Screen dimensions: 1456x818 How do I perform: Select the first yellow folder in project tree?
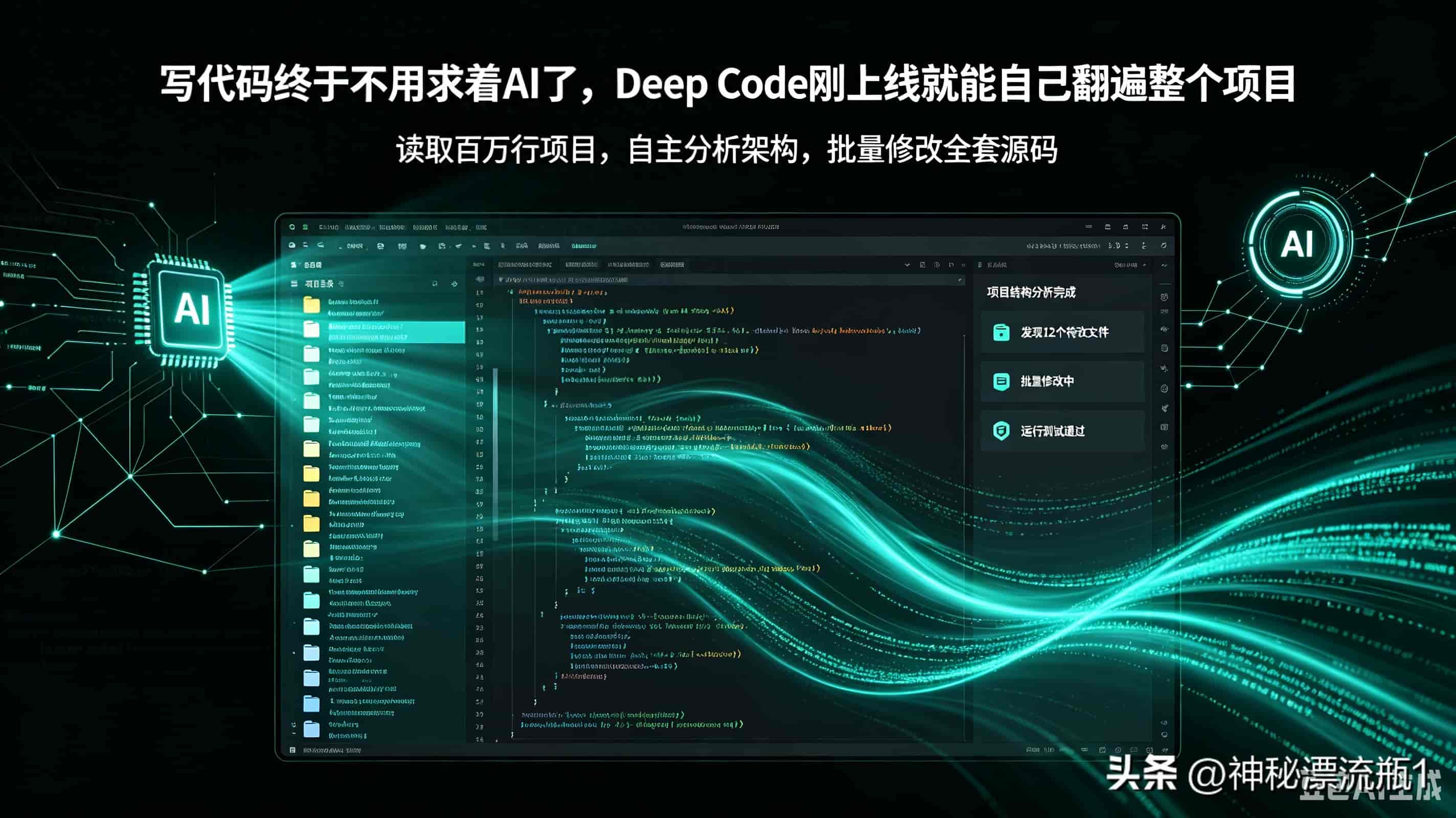point(311,305)
